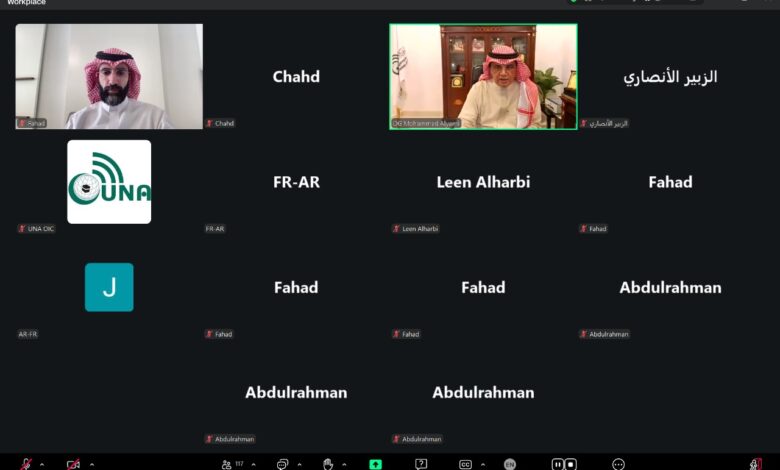Image resolution: width=780 pixels, height=470 pixels.
Task: Open the Chat panel
Action: point(282,465)
